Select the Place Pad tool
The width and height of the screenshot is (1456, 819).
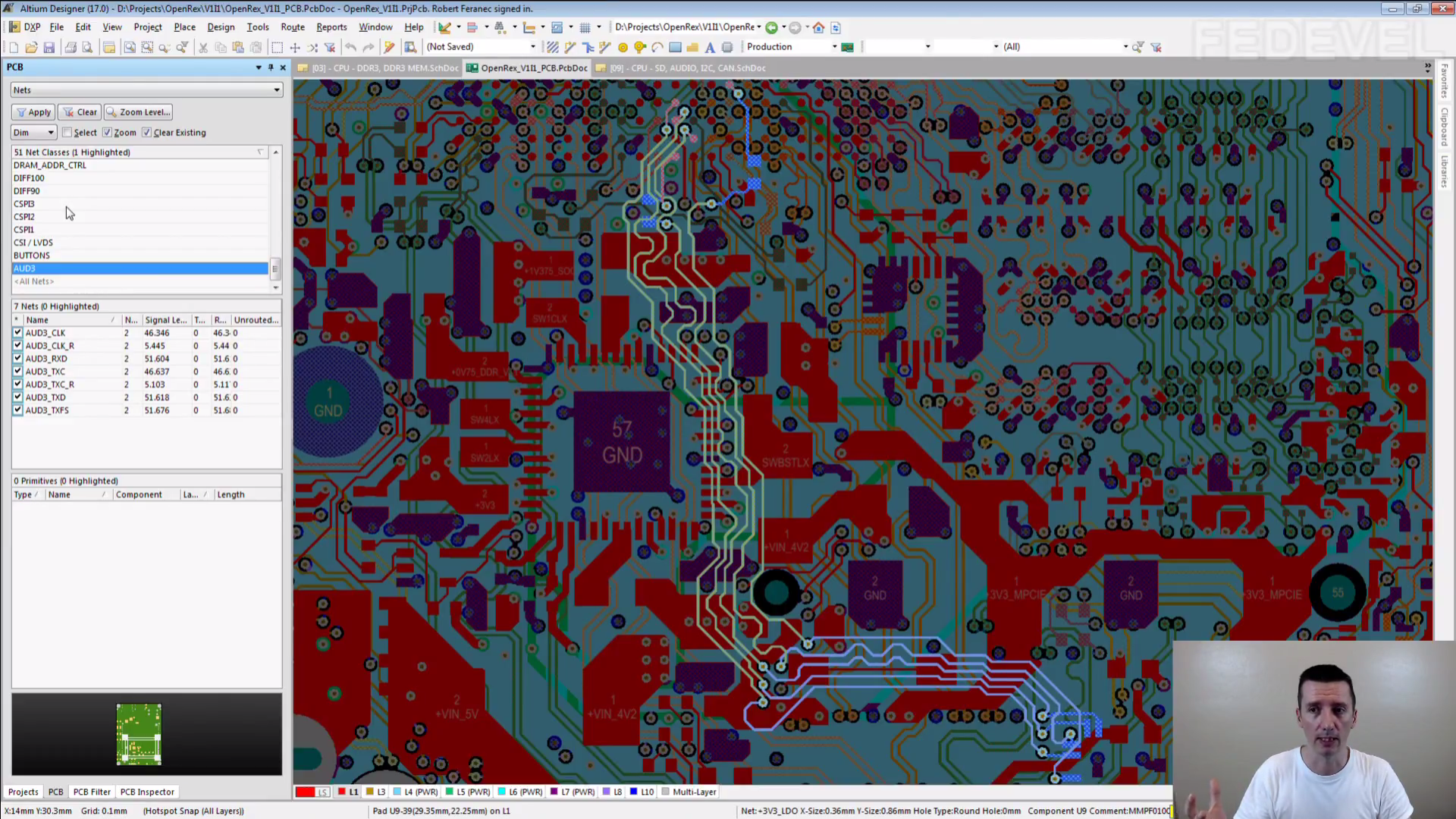point(623,48)
